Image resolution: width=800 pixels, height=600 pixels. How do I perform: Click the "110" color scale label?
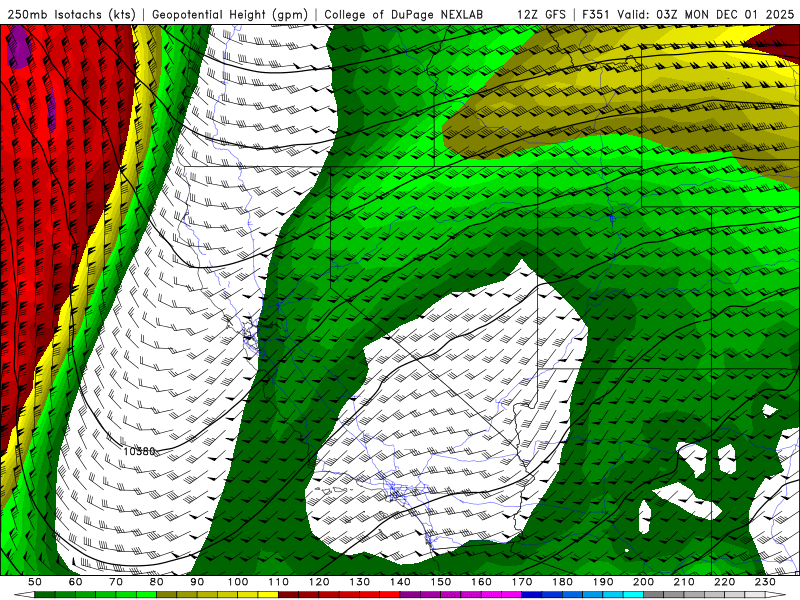pyautogui.click(x=279, y=582)
